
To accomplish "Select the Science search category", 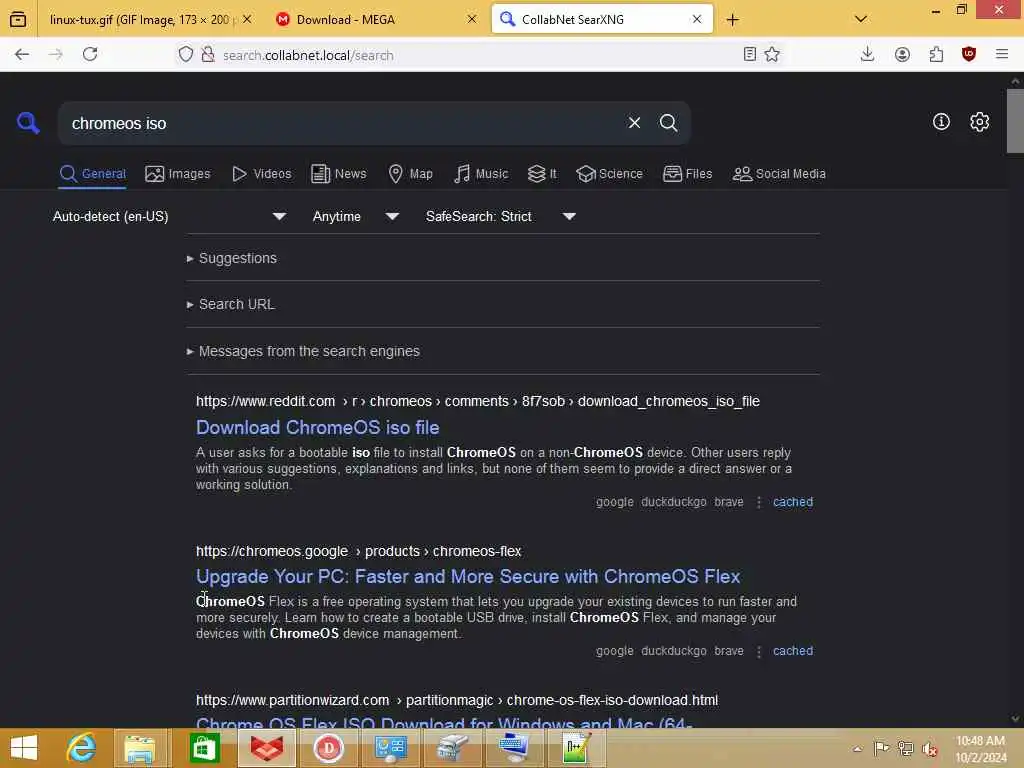I will tap(609, 174).
